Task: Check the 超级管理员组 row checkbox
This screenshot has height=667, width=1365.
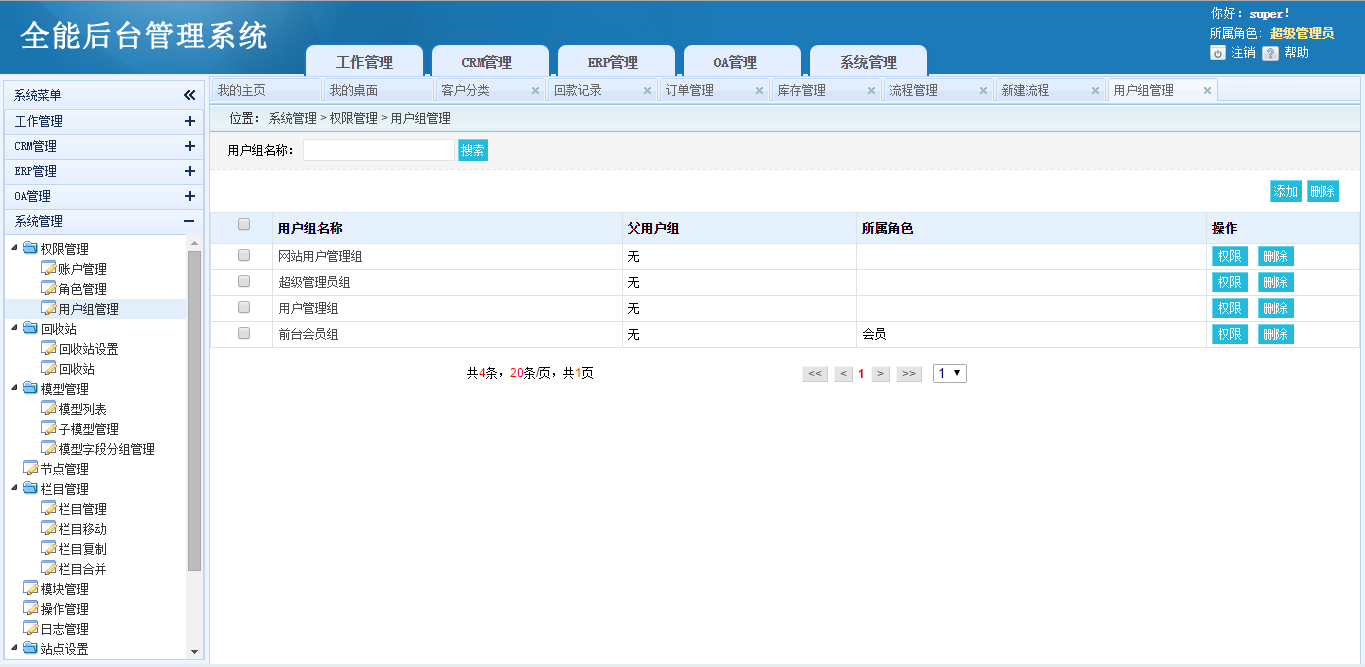Action: (244, 282)
